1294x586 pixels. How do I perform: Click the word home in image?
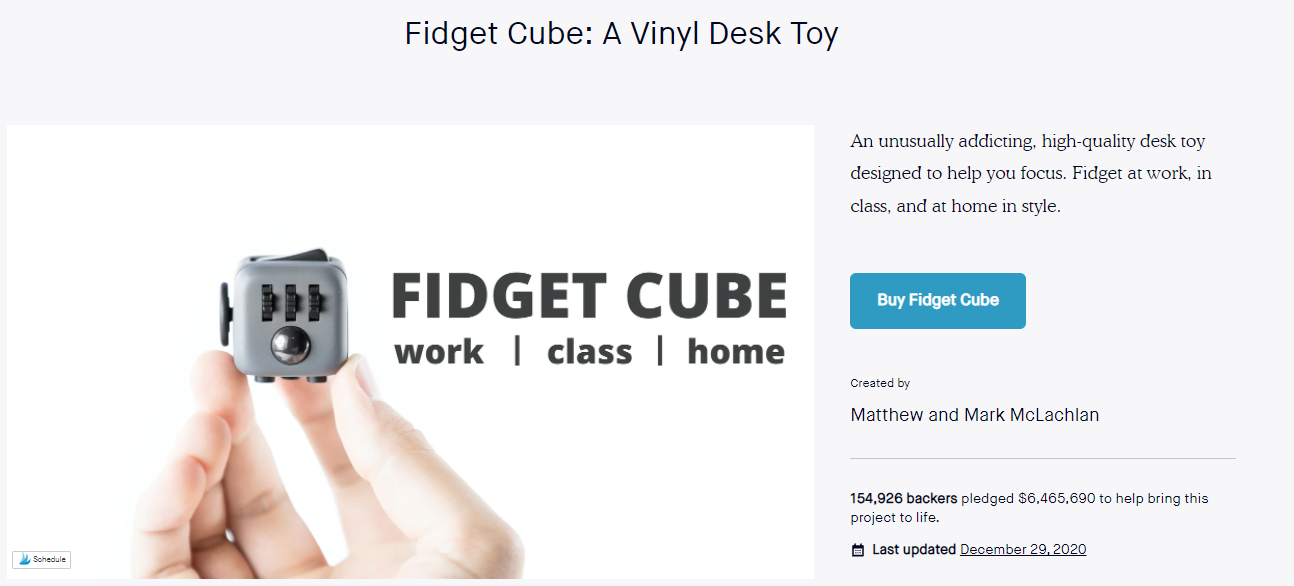pyautogui.click(x=736, y=352)
